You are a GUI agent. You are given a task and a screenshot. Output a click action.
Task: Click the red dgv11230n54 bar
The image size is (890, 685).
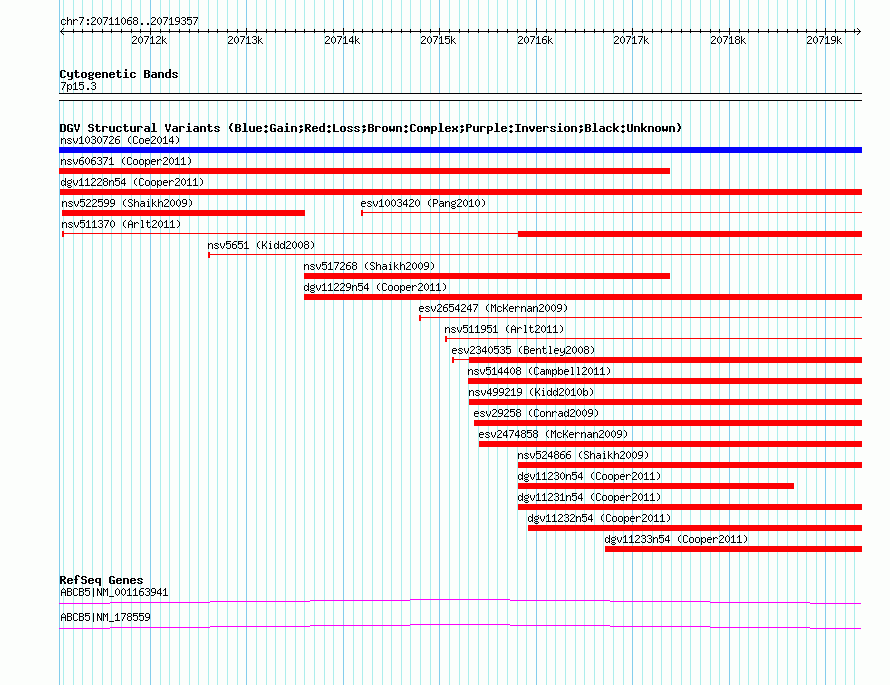[x=656, y=486]
